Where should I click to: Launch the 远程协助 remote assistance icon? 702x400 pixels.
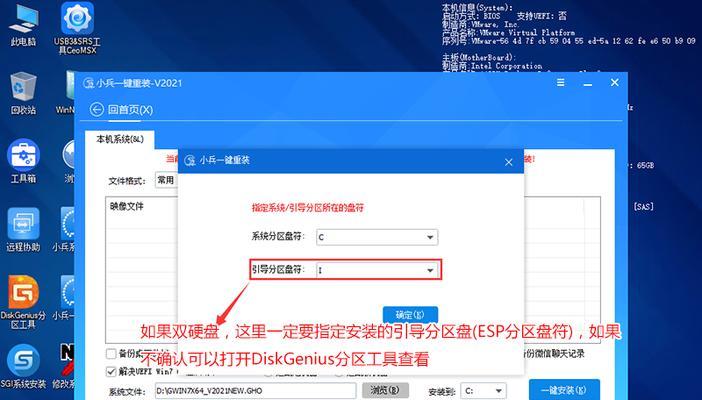[23, 229]
